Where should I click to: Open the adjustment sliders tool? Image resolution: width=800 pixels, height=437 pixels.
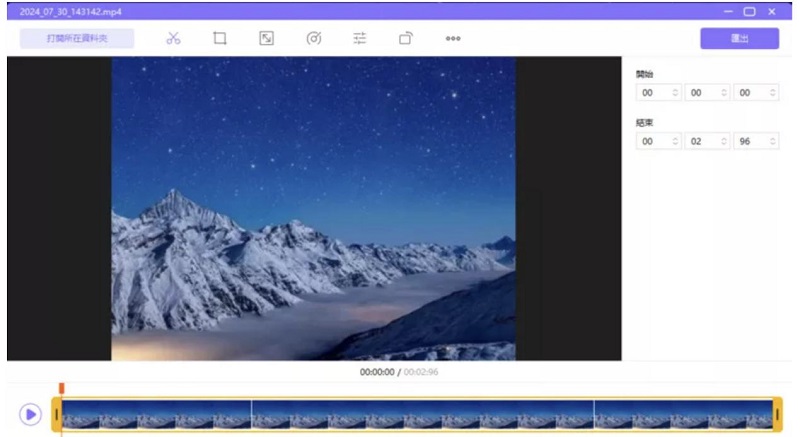[360, 38]
